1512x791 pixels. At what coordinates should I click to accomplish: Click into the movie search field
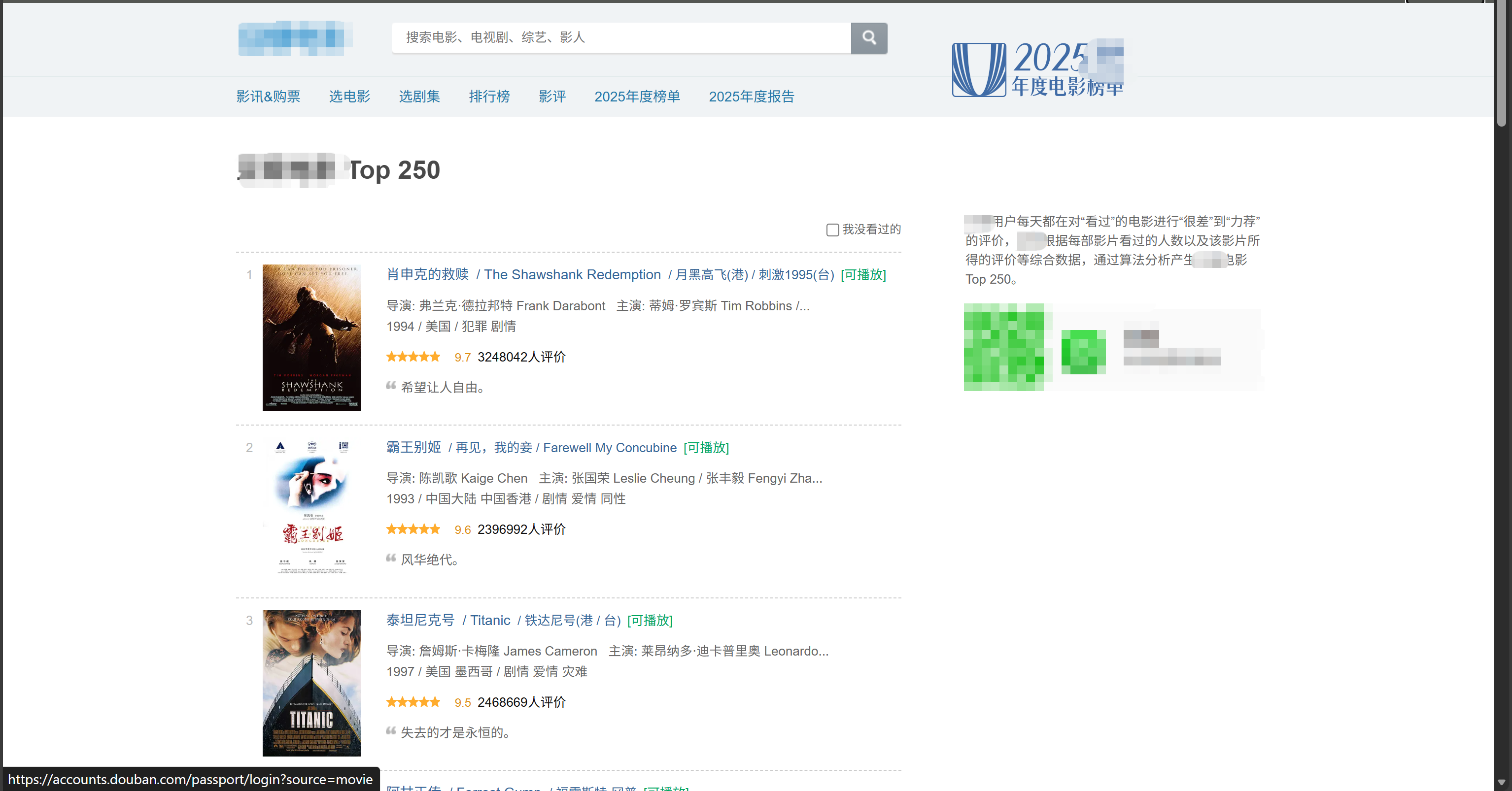(621, 38)
